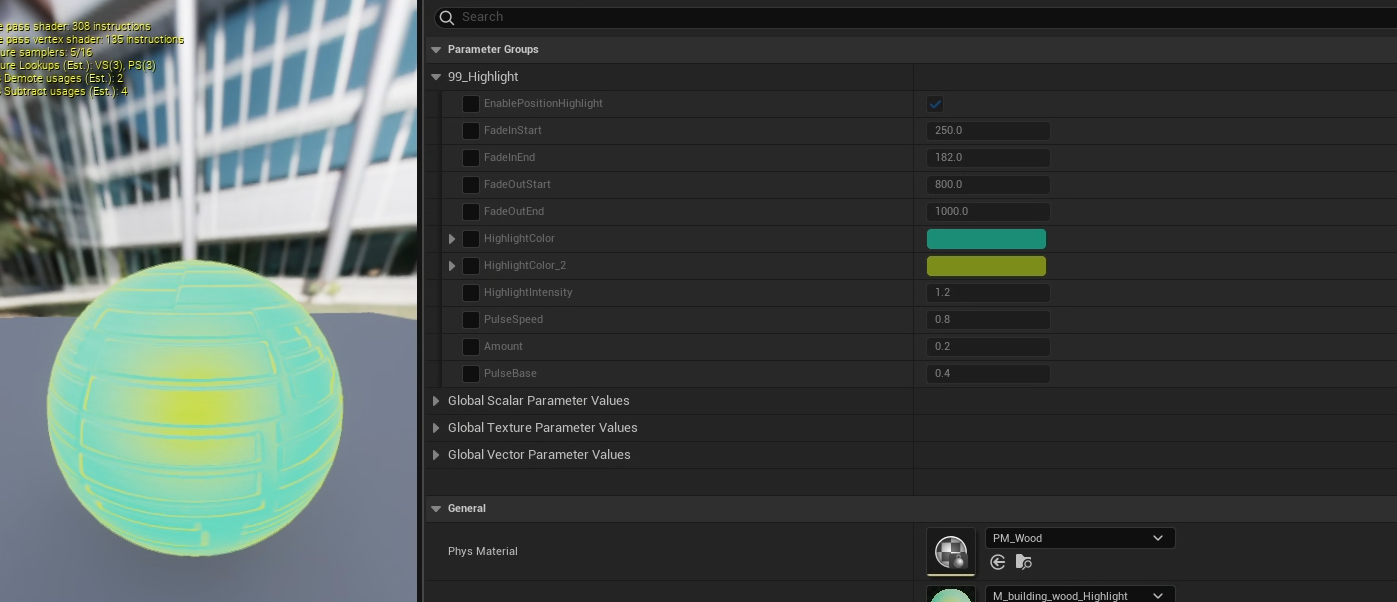
Task: Expand the HighlightColor_2 parameter arrow
Action: [x=452, y=266]
